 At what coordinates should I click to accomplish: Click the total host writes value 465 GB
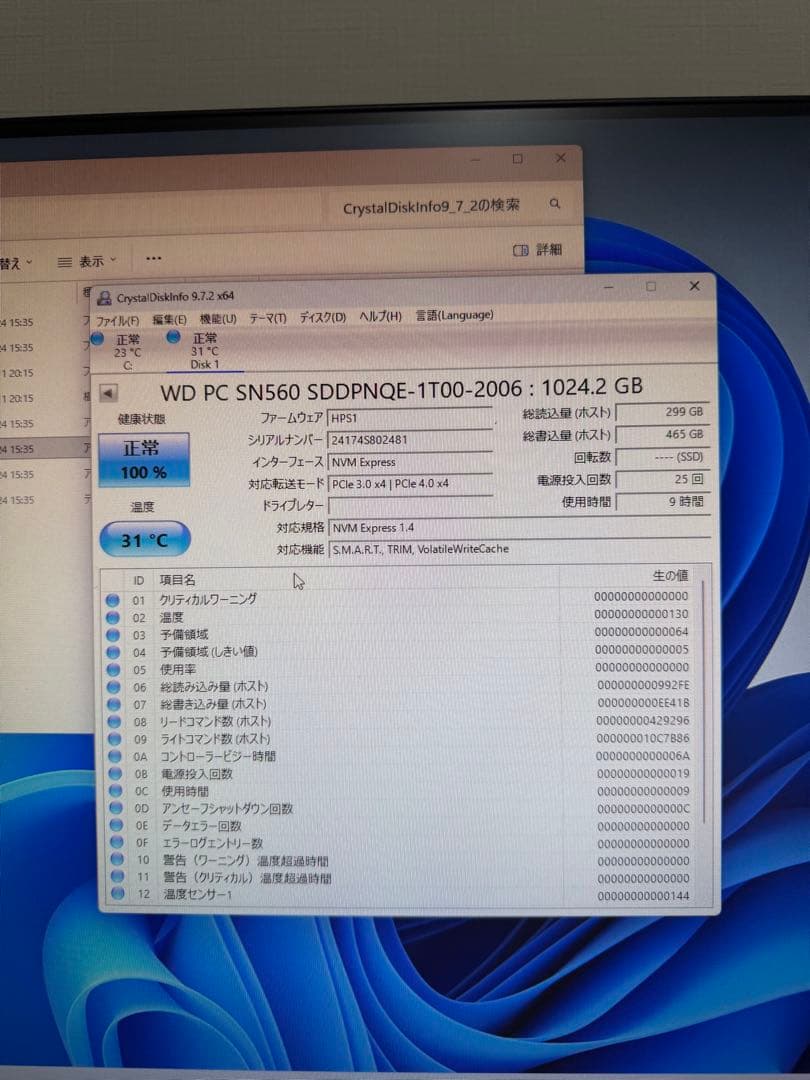pyautogui.click(x=662, y=434)
